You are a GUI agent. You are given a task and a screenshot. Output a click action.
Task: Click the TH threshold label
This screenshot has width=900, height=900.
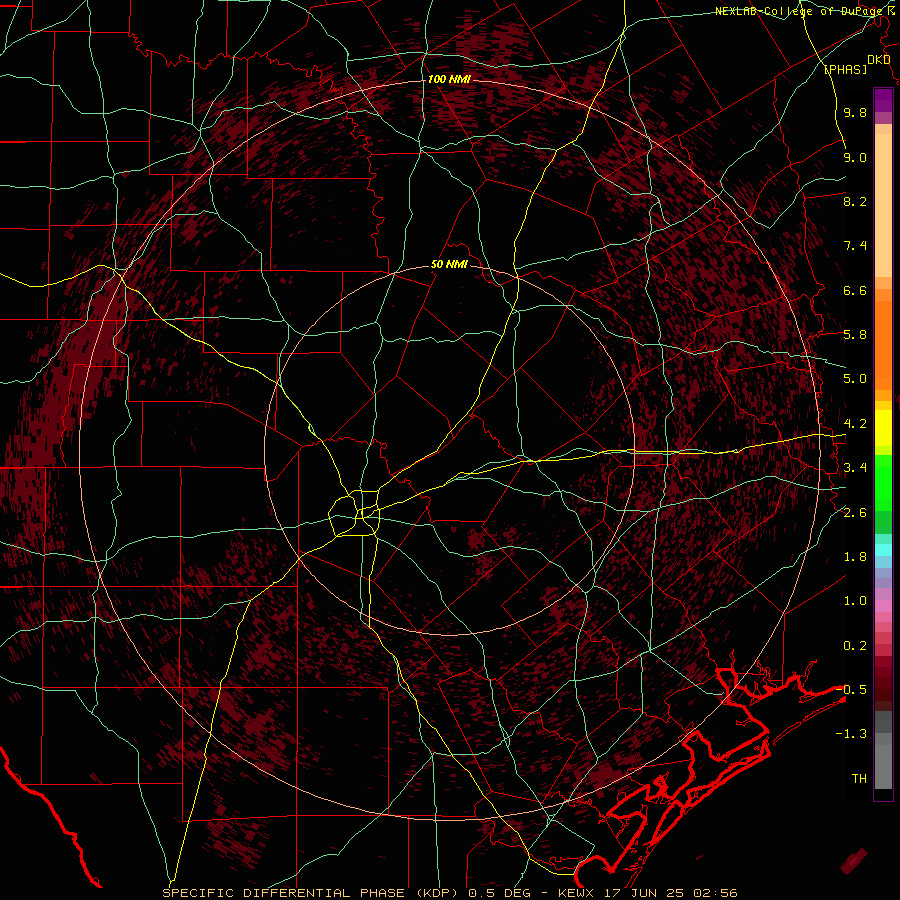click(x=859, y=779)
